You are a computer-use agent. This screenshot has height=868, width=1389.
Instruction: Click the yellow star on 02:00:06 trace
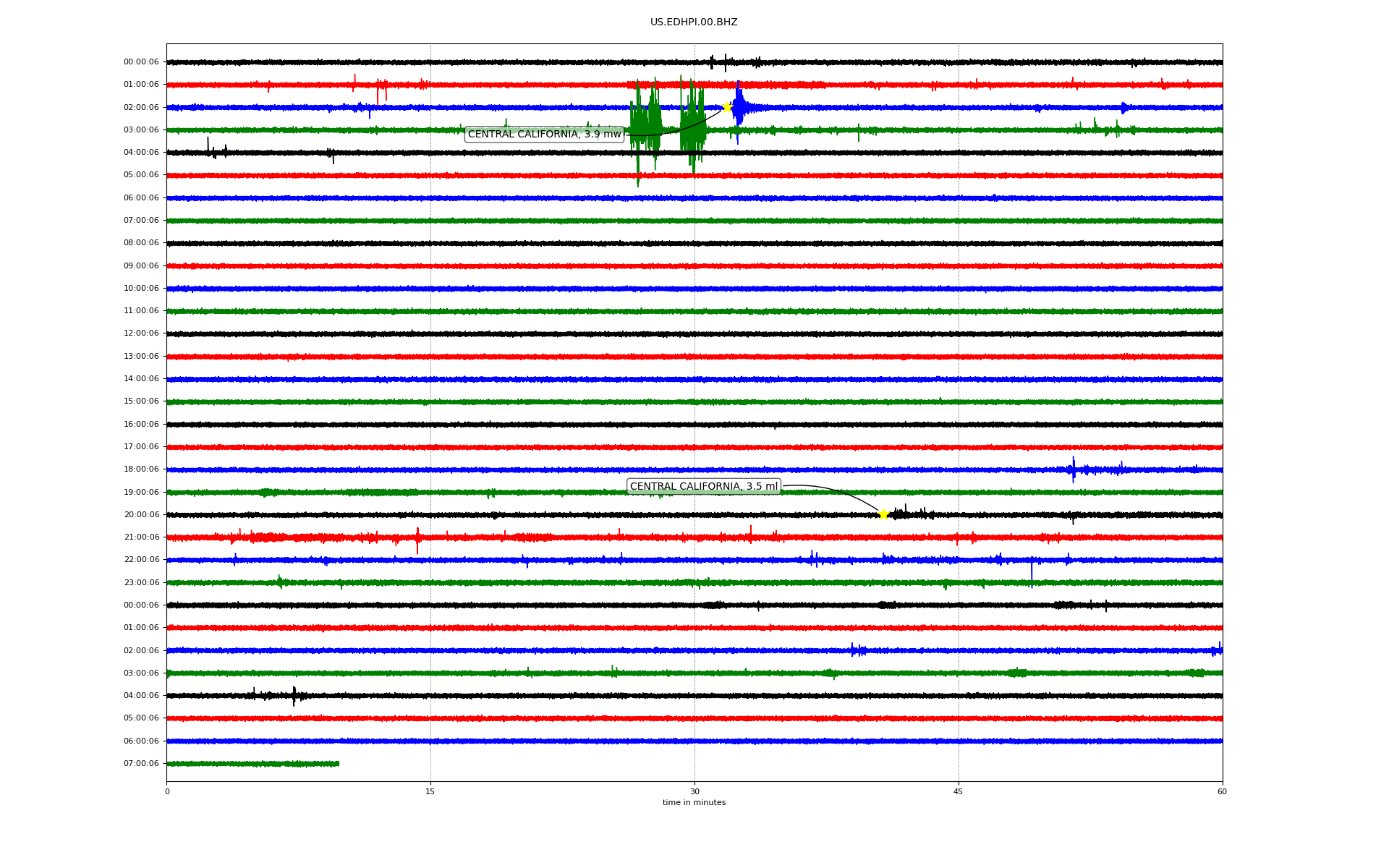(726, 107)
